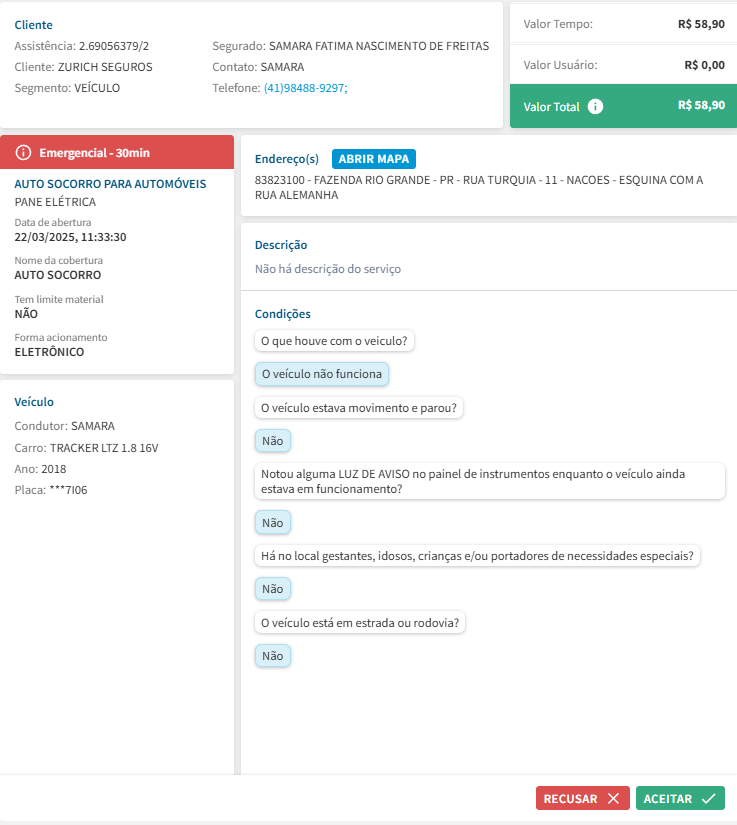Viewport: 737px width, 825px height.
Task: Click the X icon on RECUSAR
Action: [x=613, y=798]
